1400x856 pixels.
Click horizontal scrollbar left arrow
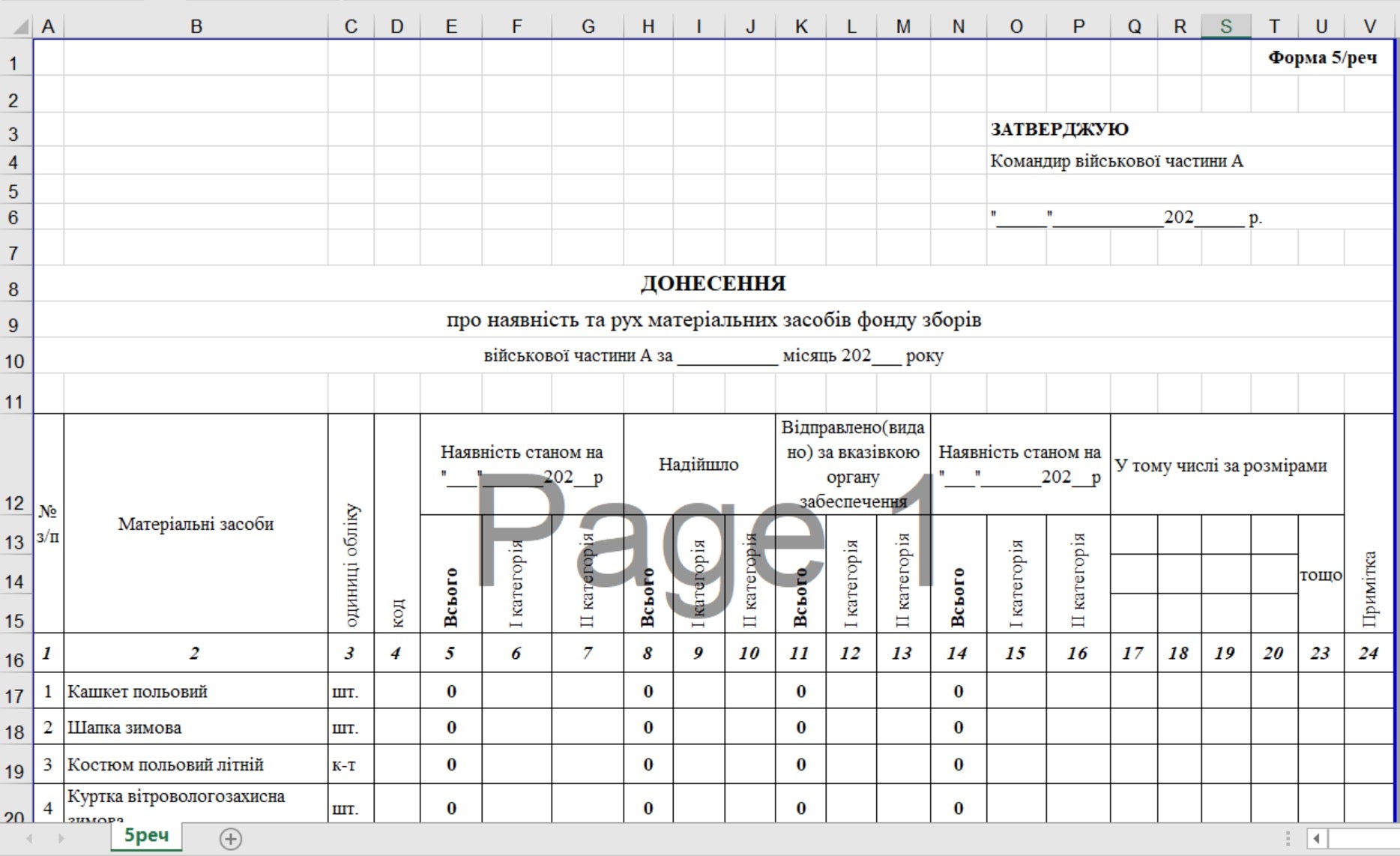coord(1317,838)
